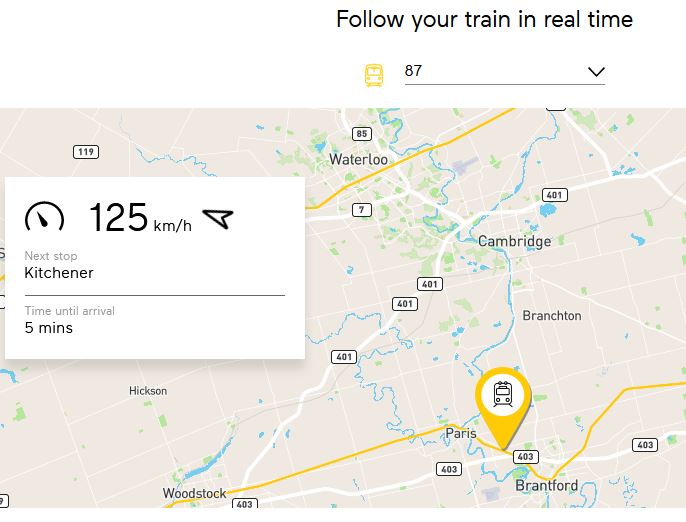Click the Woodstock label on the map
Viewport: 686px width, 522px height.
click(x=195, y=493)
